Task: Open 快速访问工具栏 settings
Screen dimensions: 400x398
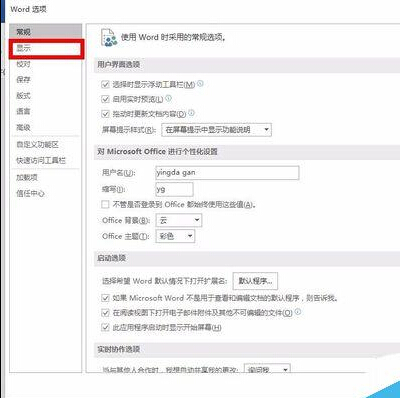Action: [45, 161]
